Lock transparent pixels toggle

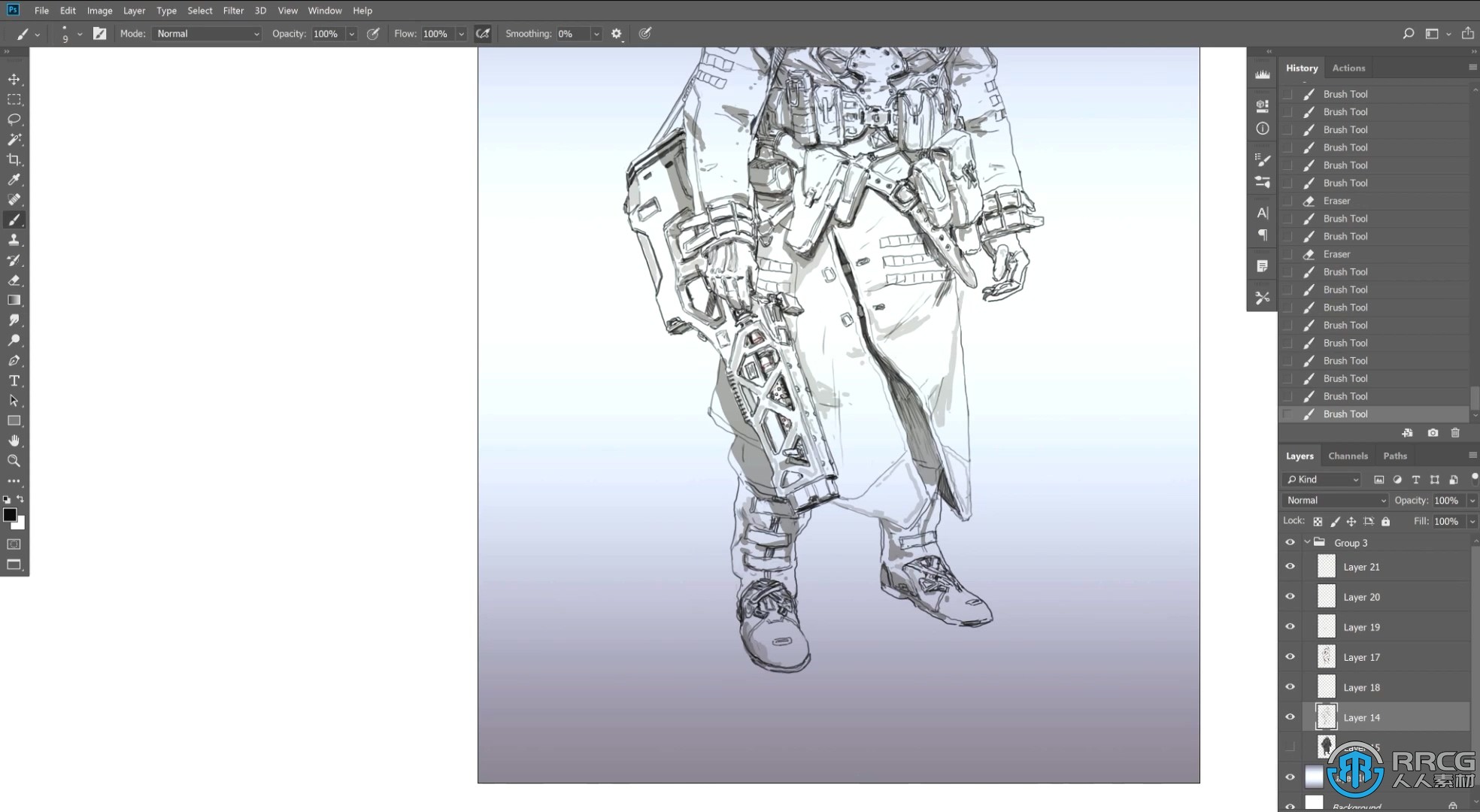[x=1318, y=521]
